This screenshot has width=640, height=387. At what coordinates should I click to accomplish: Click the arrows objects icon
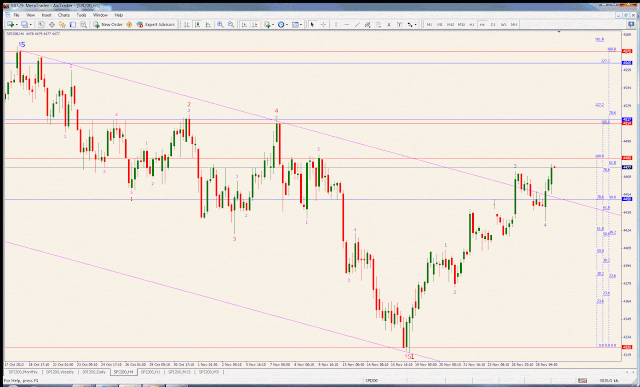coord(410,24)
